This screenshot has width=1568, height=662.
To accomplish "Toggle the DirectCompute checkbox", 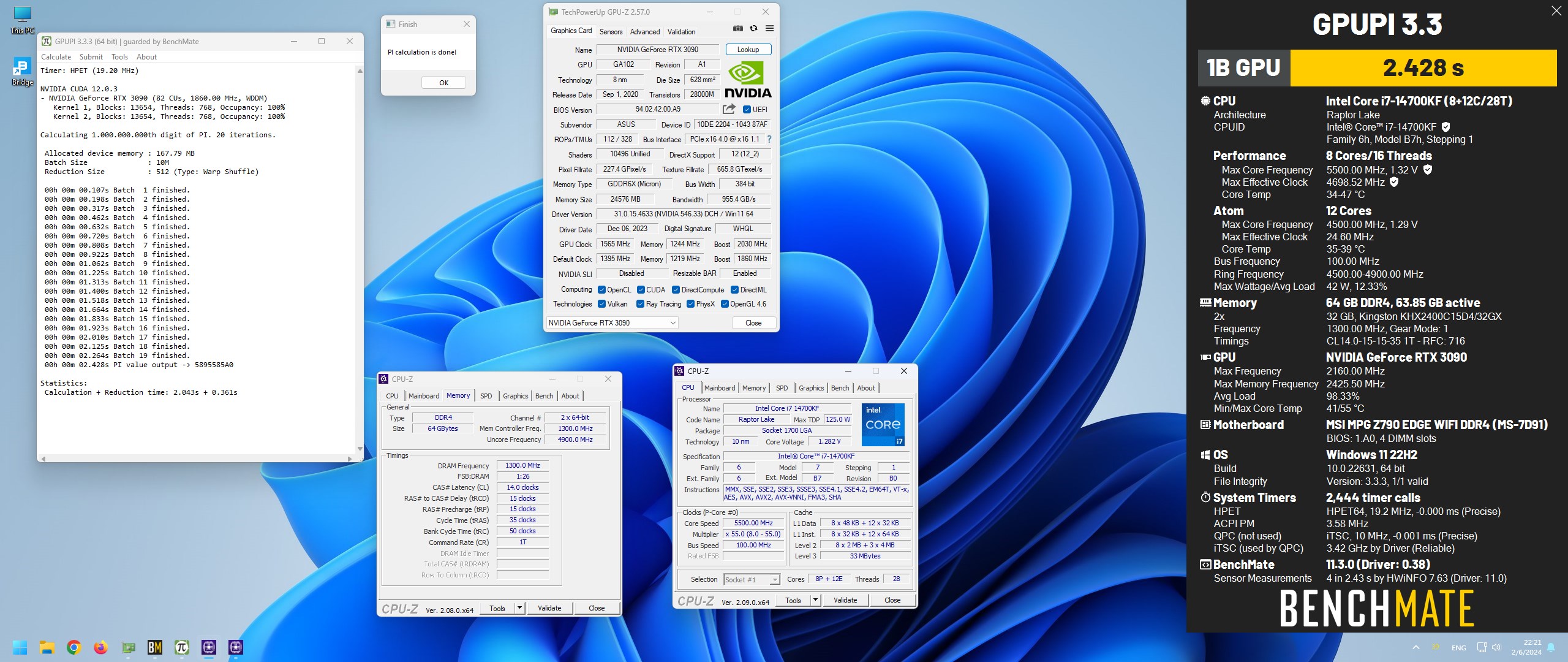I will pyautogui.click(x=676, y=290).
